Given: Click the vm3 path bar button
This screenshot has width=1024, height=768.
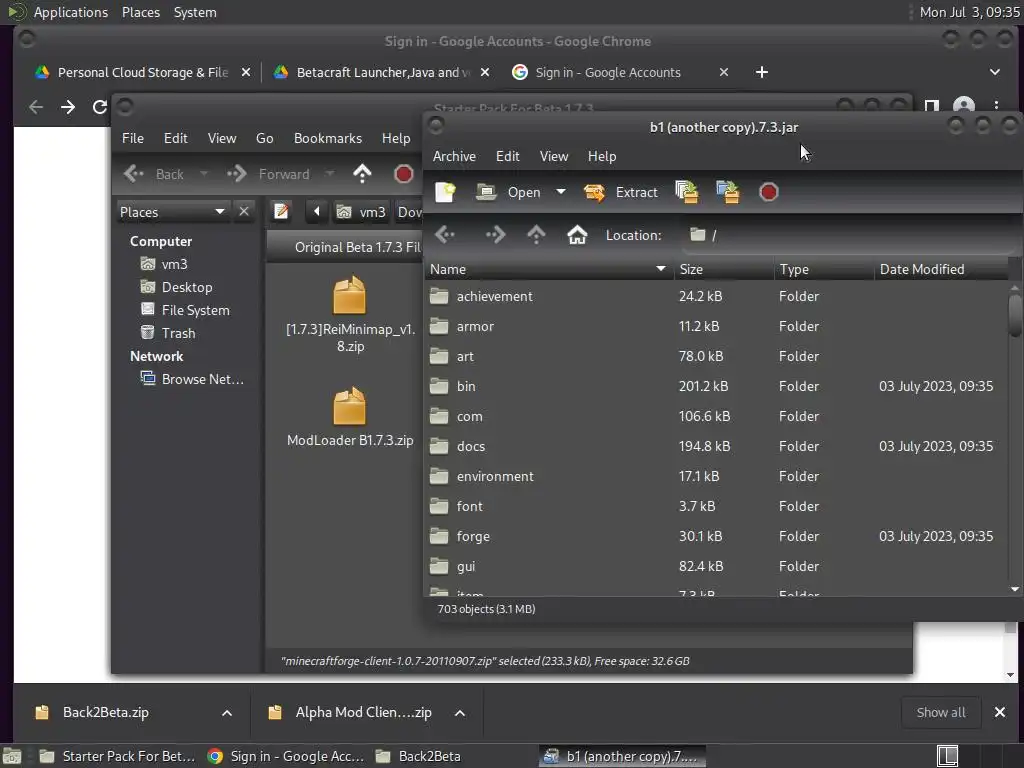Looking at the screenshot, I should pyautogui.click(x=362, y=212).
